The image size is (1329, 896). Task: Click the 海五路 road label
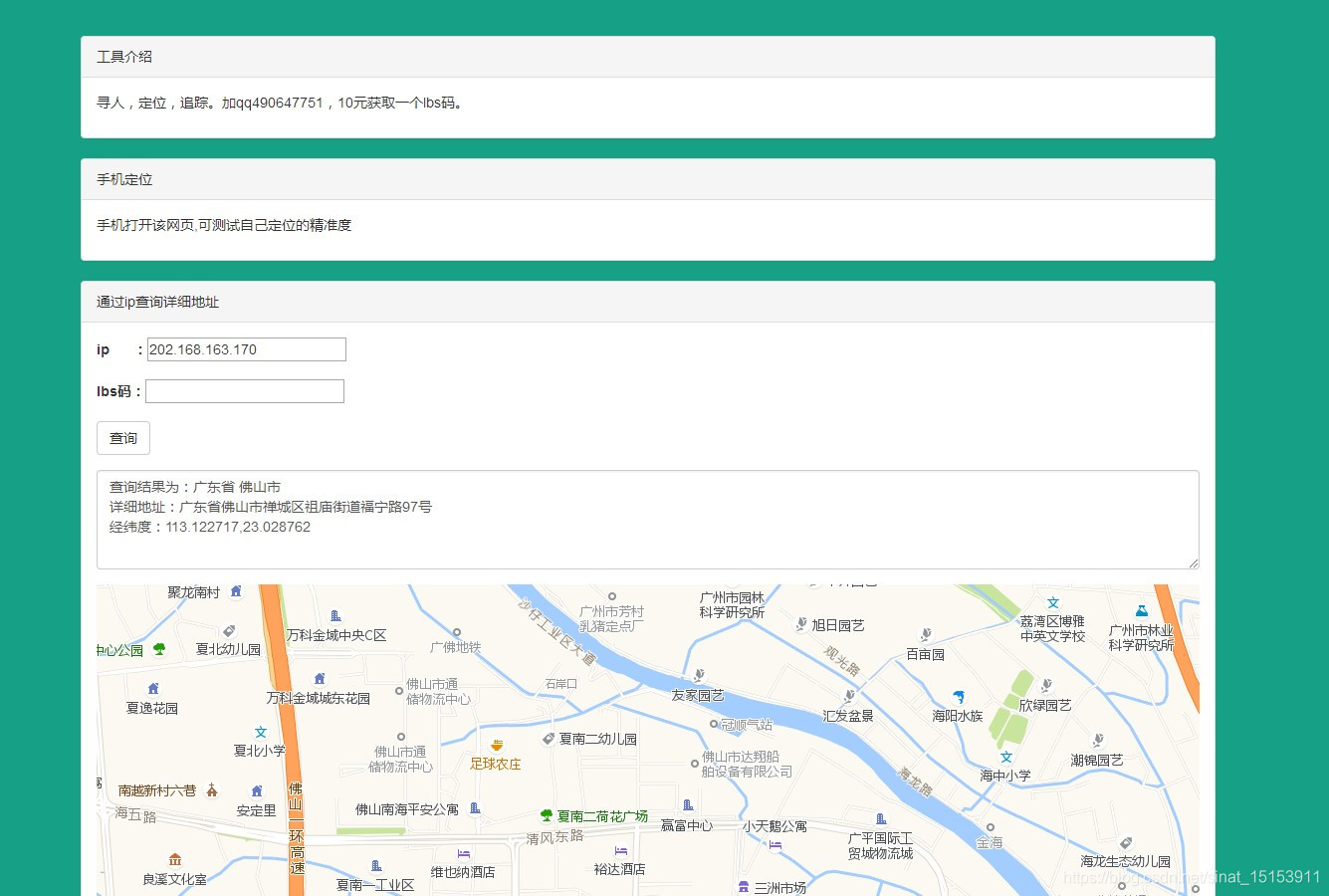pos(135,814)
